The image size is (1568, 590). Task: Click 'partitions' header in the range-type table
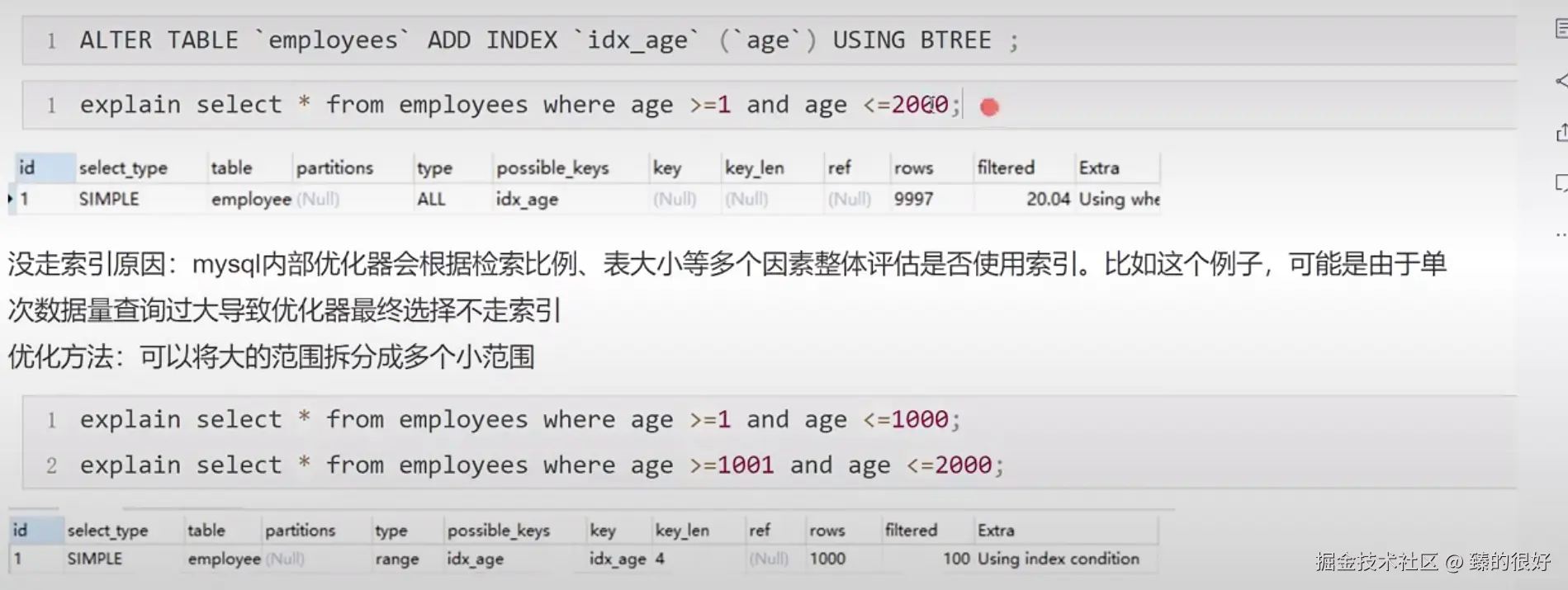pyautogui.click(x=300, y=530)
